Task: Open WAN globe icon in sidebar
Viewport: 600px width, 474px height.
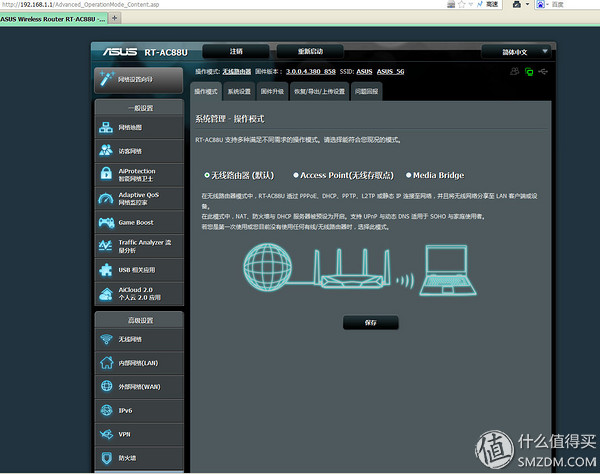Action: [x=107, y=386]
